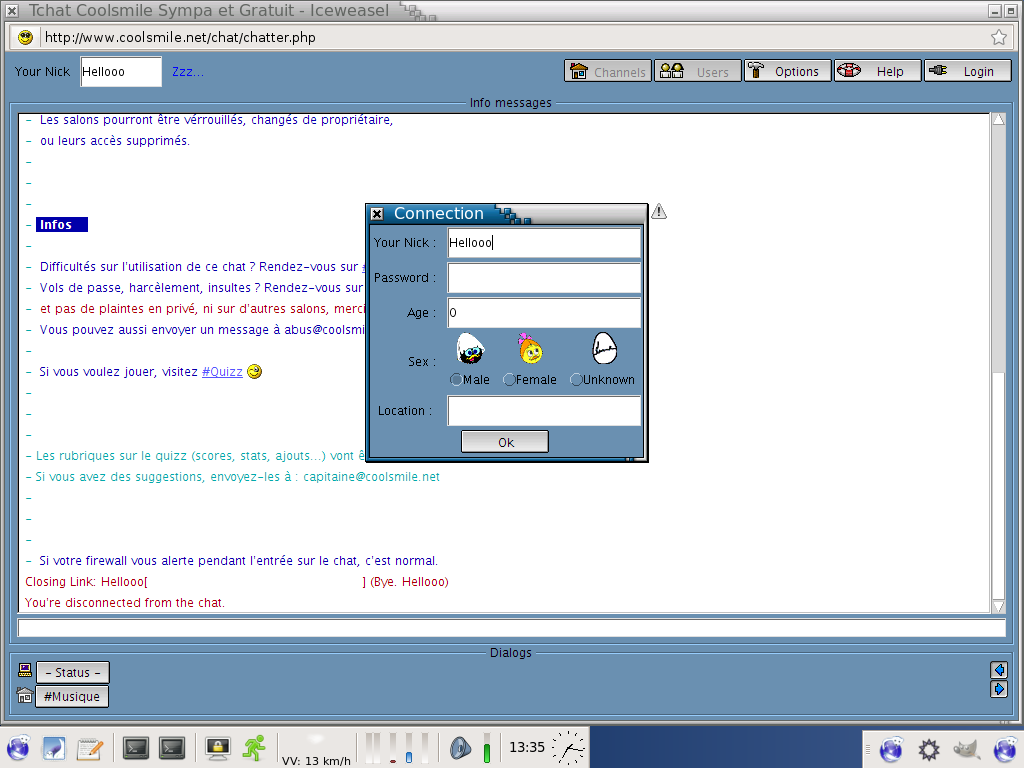Click the Zzz... away status link
The width and height of the screenshot is (1024, 768).
click(187, 72)
